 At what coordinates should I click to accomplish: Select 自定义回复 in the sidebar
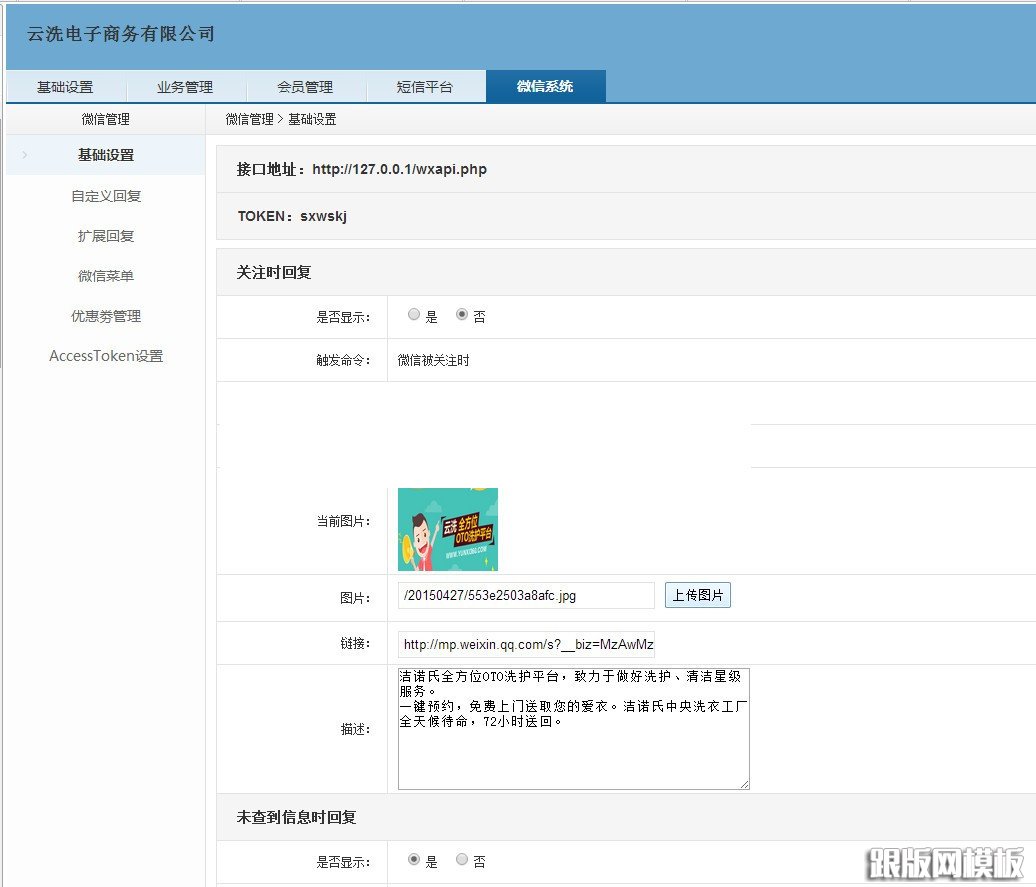(104, 196)
